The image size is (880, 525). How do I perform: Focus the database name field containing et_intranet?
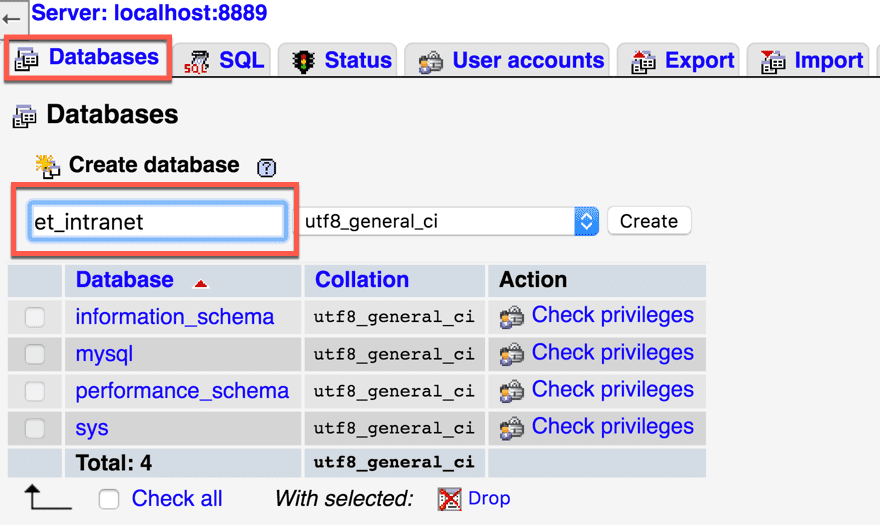[155, 222]
